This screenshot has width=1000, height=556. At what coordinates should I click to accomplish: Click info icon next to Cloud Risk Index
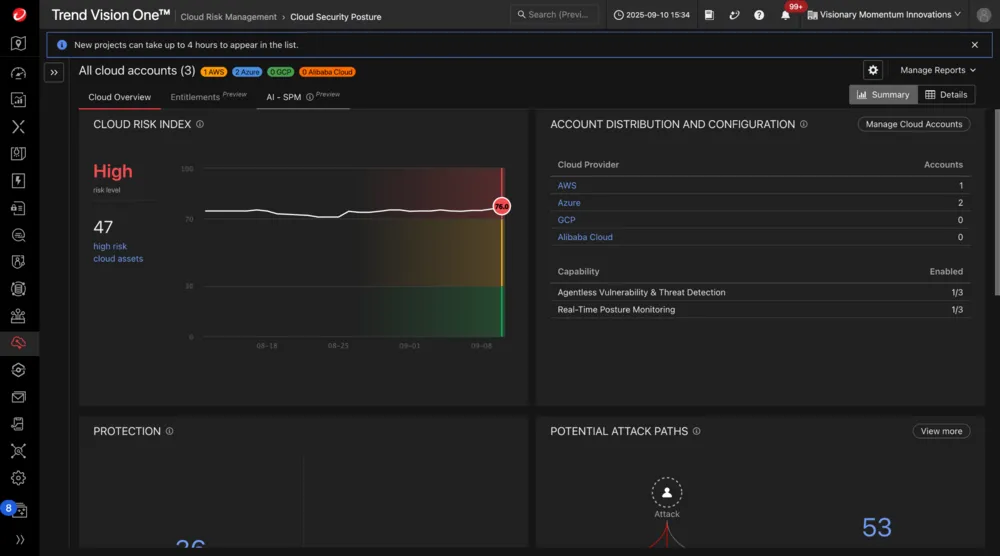tap(200, 124)
